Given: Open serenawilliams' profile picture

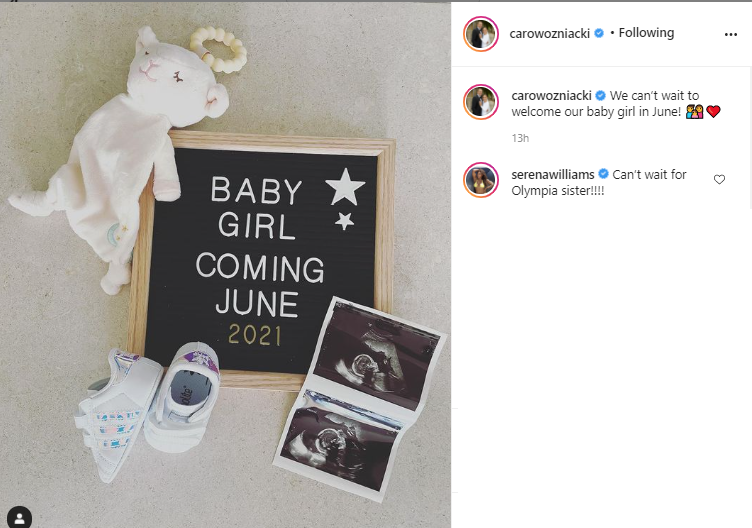Looking at the screenshot, I should coord(481,180).
